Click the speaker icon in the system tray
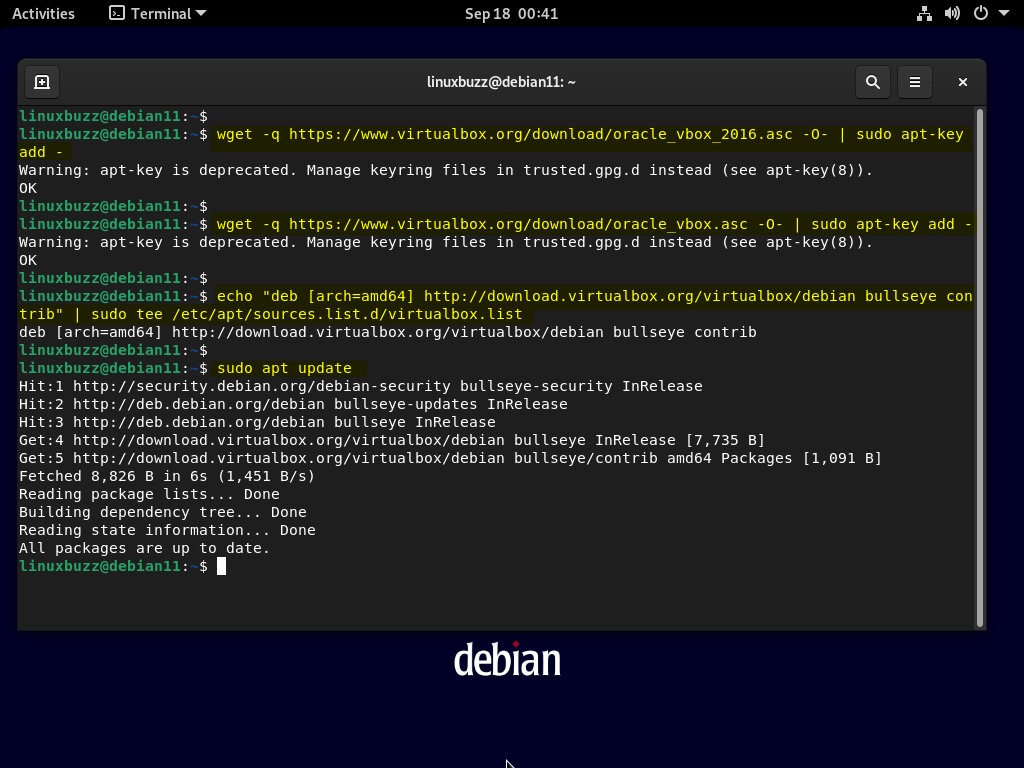Viewport: 1024px width, 768px height. pyautogui.click(x=951, y=13)
